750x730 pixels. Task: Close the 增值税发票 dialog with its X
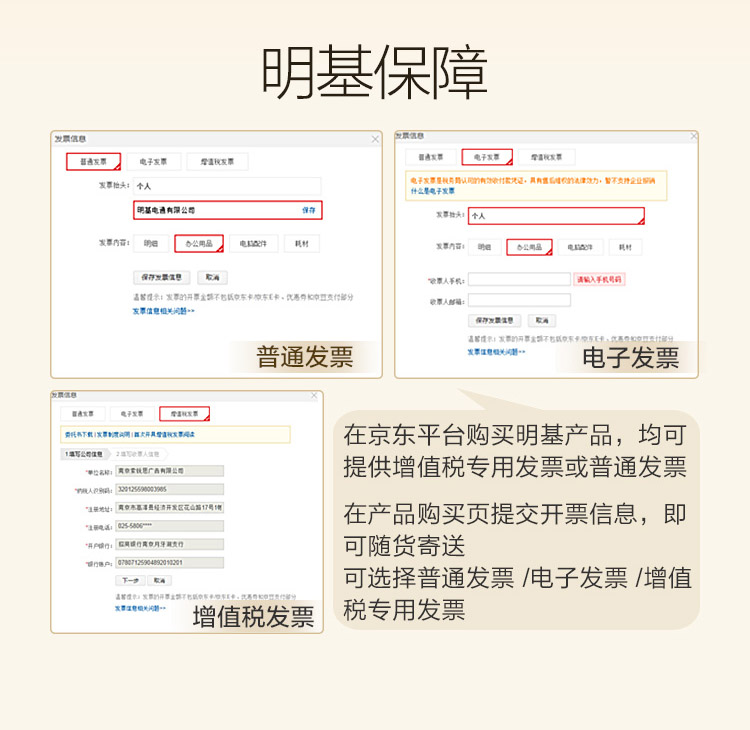(314, 395)
